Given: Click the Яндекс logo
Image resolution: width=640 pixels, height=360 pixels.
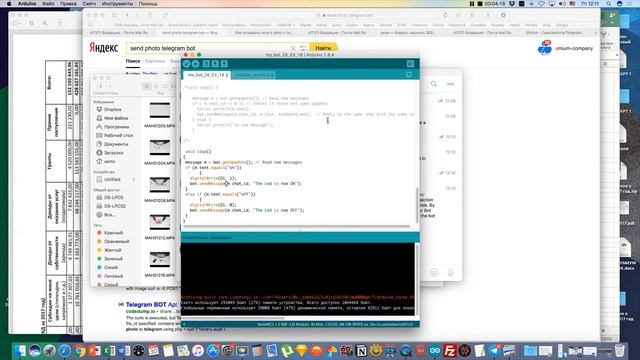Looking at the screenshot, I should (104, 48).
